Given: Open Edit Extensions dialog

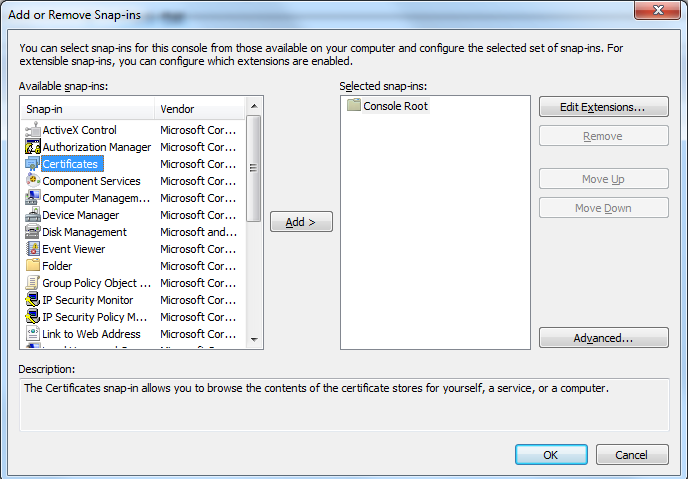Looking at the screenshot, I should 604,107.
